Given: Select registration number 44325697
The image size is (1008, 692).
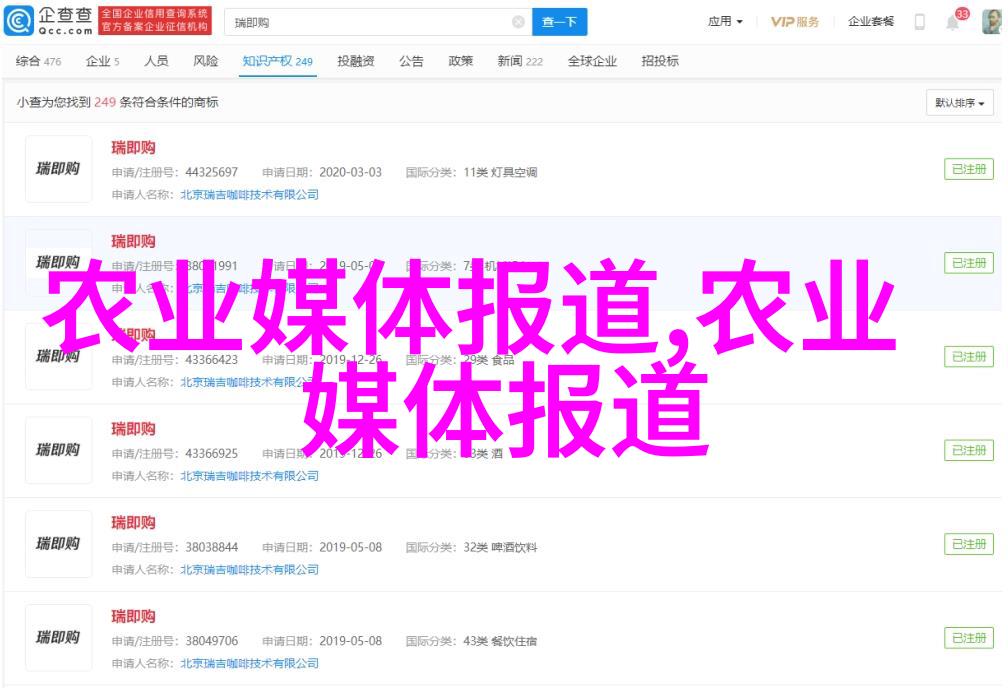Looking at the screenshot, I should pyautogui.click(x=212, y=172).
